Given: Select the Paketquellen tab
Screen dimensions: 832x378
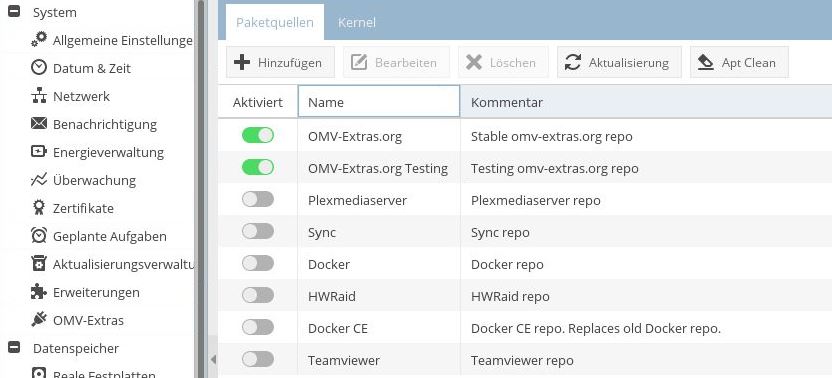Looking at the screenshot, I should (275, 22).
